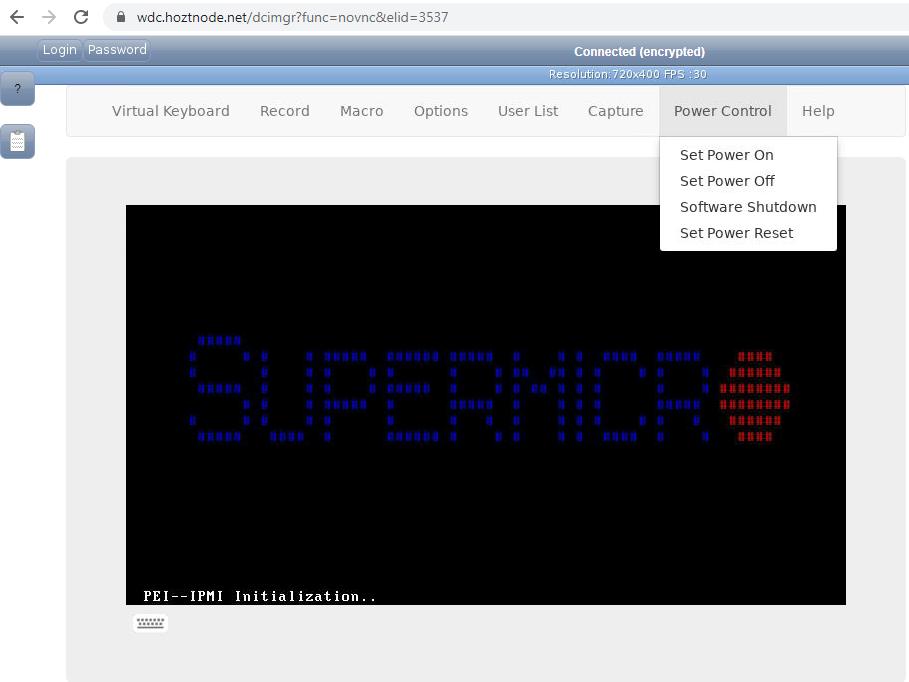The image size is (909, 682).
Task: Select Software Shutdown option
Action: [748, 207]
